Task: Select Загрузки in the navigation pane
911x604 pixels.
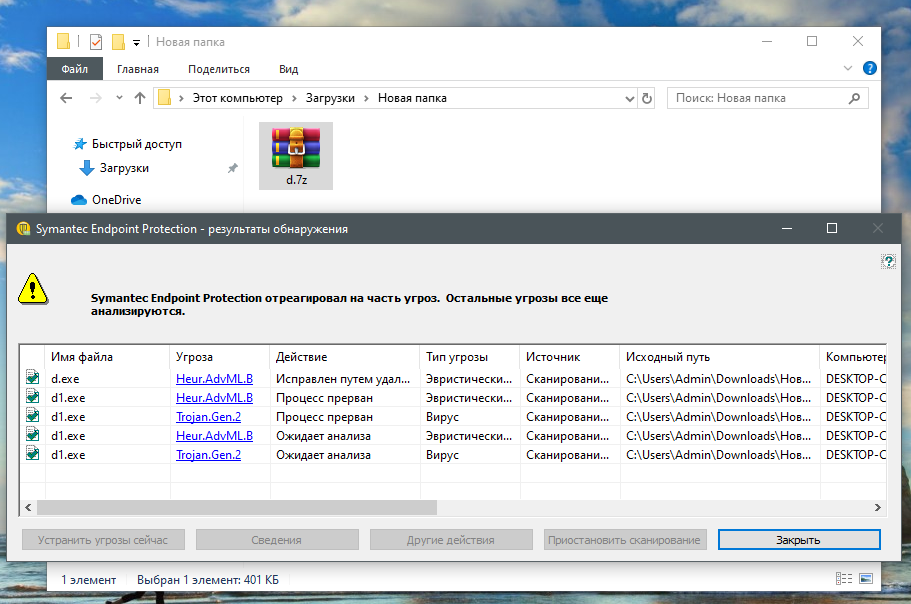Action: tap(124, 168)
